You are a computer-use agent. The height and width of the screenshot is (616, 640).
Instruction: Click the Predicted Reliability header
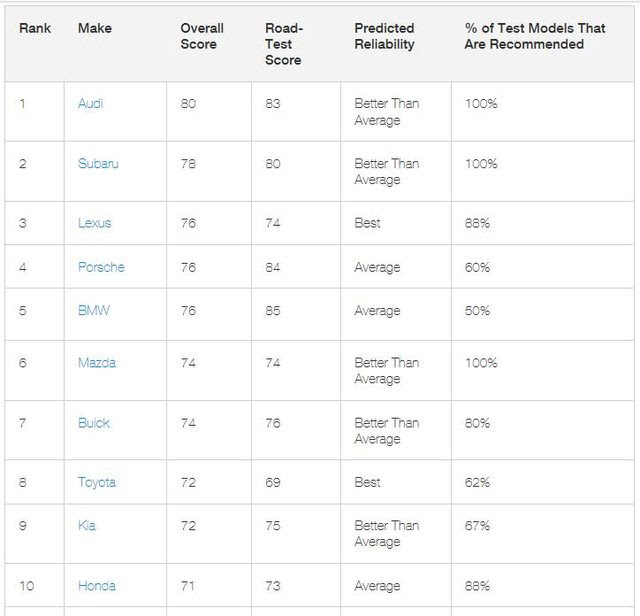click(x=384, y=36)
